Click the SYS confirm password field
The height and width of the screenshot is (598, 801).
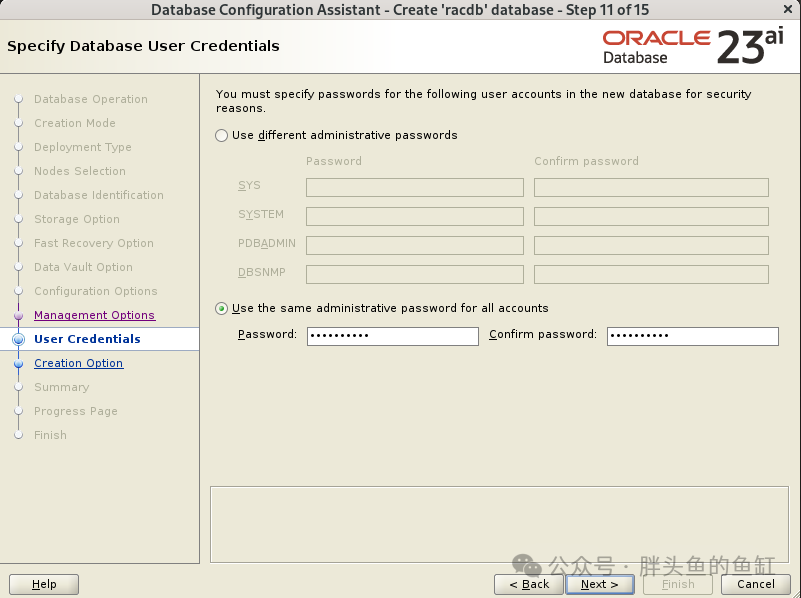(651, 187)
